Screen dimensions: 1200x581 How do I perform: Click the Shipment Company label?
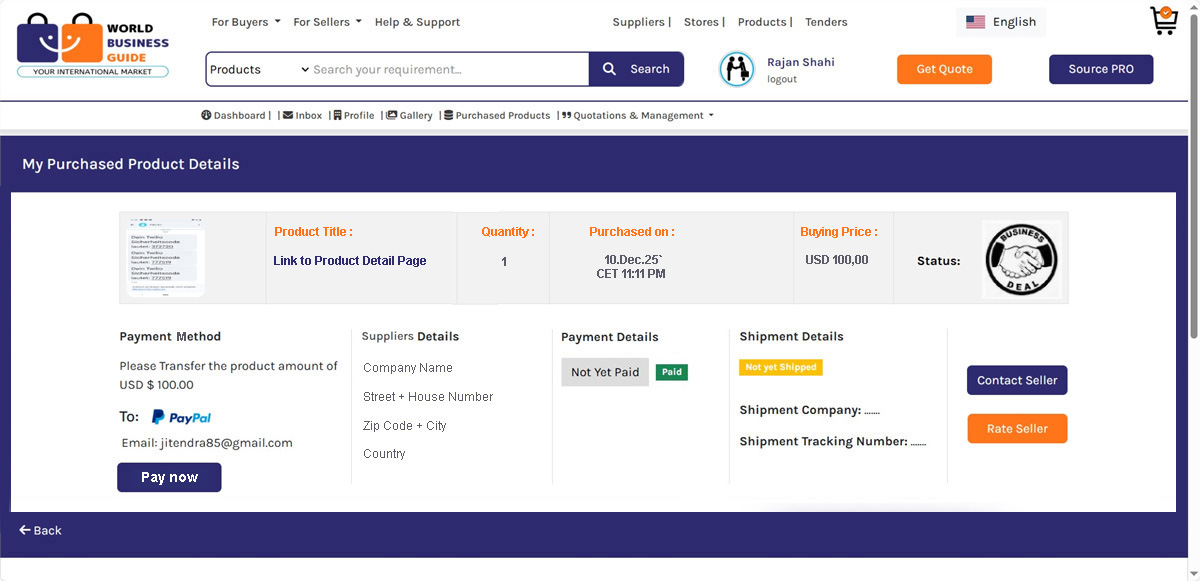[x=800, y=410]
